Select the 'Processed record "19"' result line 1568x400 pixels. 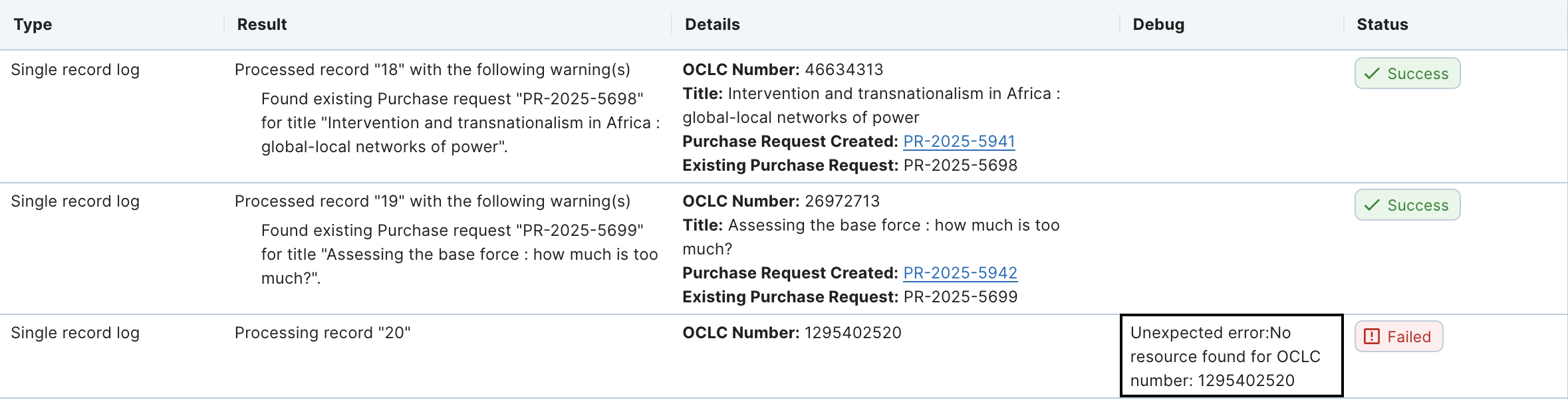432,201
